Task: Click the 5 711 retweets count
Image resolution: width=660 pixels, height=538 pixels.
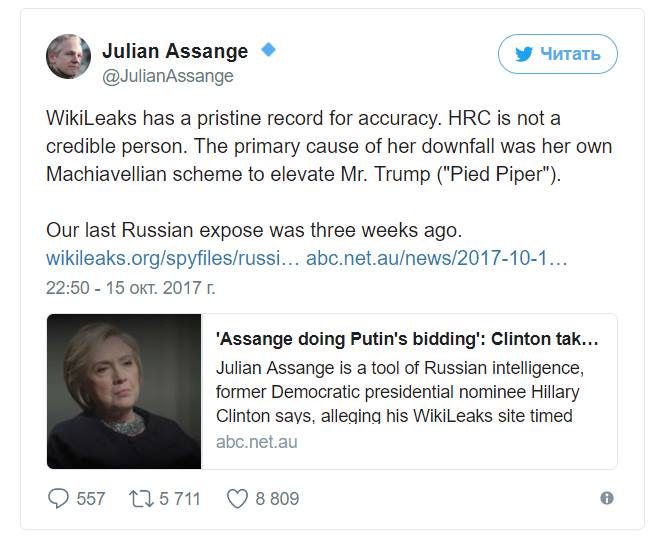Action: pyautogui.click(x=179, y=498)
